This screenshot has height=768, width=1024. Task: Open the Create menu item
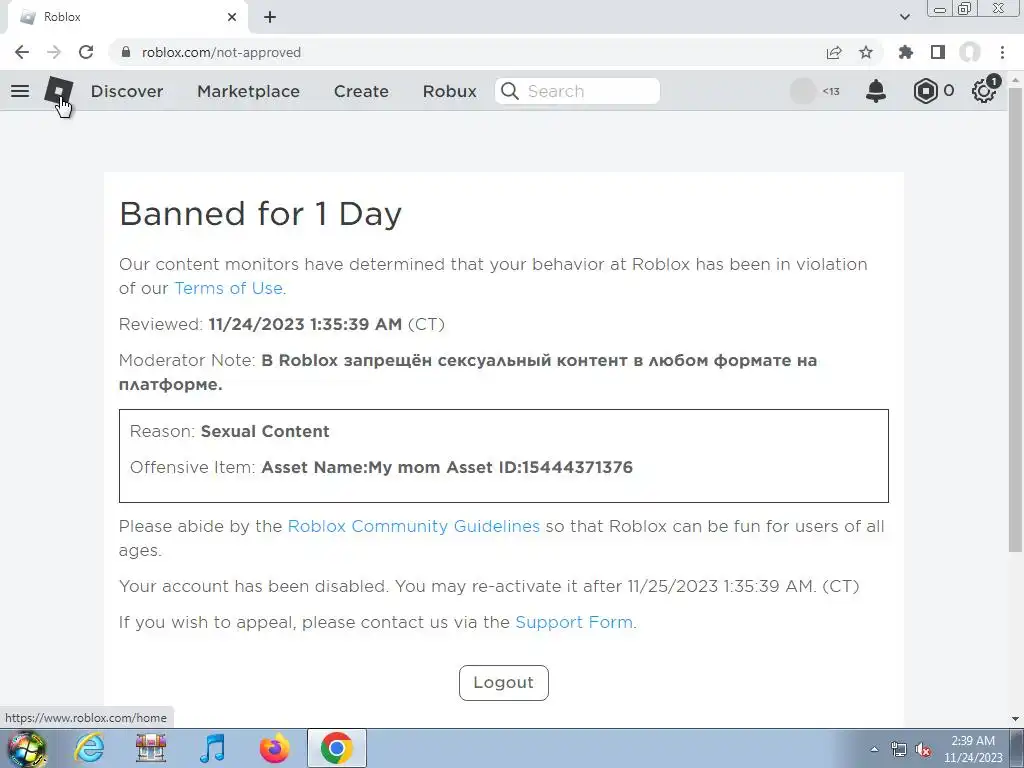[361, 91]
